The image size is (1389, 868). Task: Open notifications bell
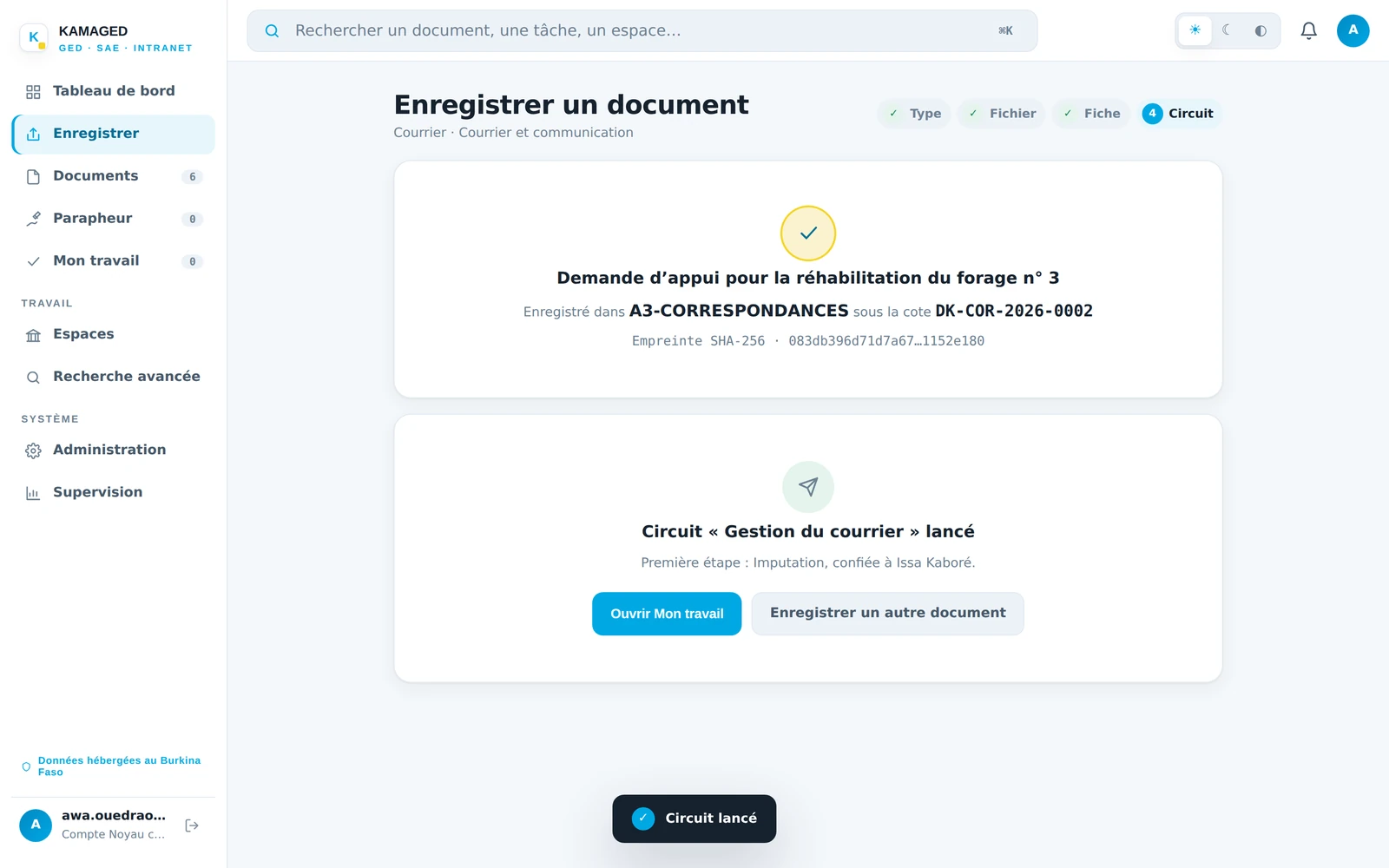pyautogui.click(x=1308, y=31)
